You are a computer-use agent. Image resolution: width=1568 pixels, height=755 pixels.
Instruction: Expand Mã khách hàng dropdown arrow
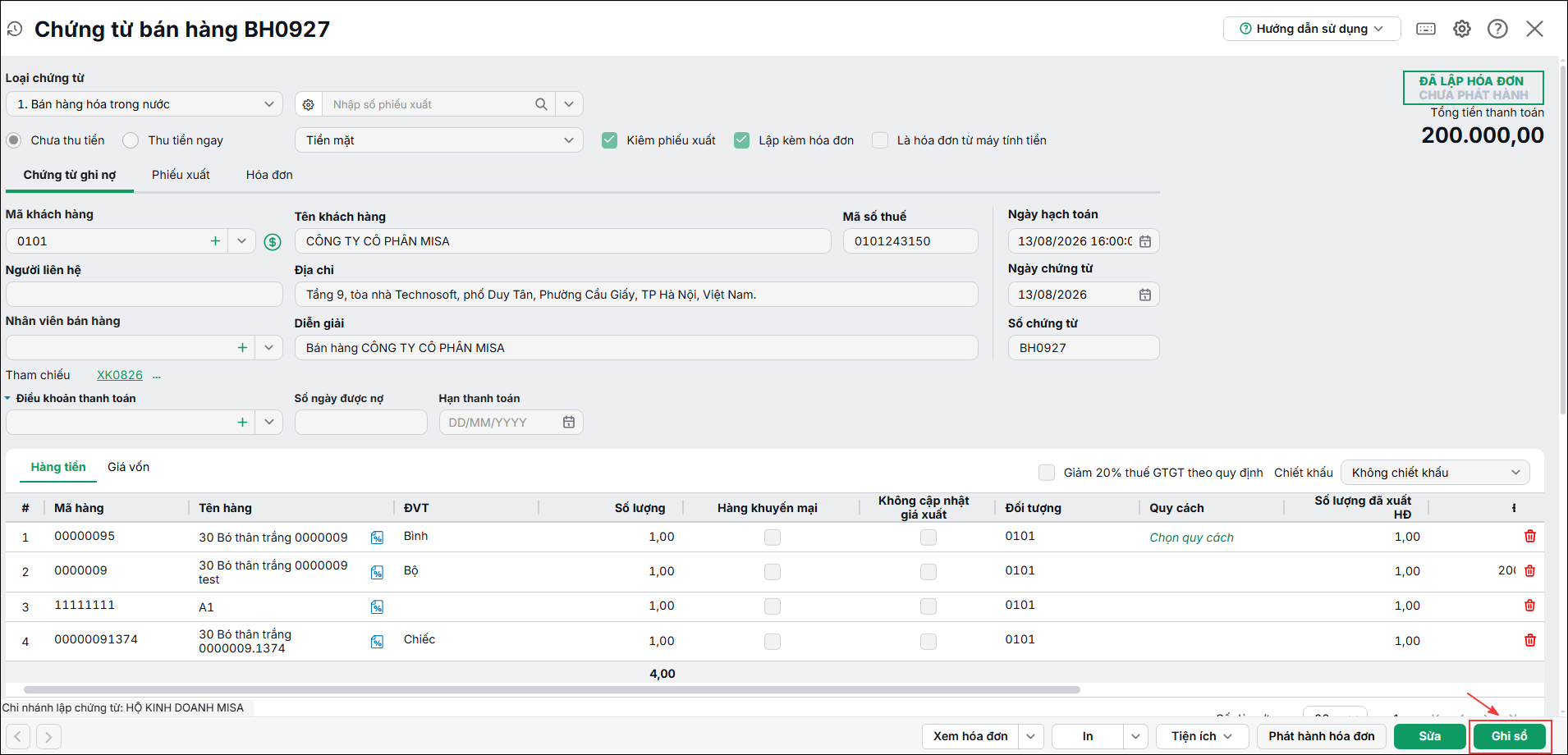pos(241,241)
